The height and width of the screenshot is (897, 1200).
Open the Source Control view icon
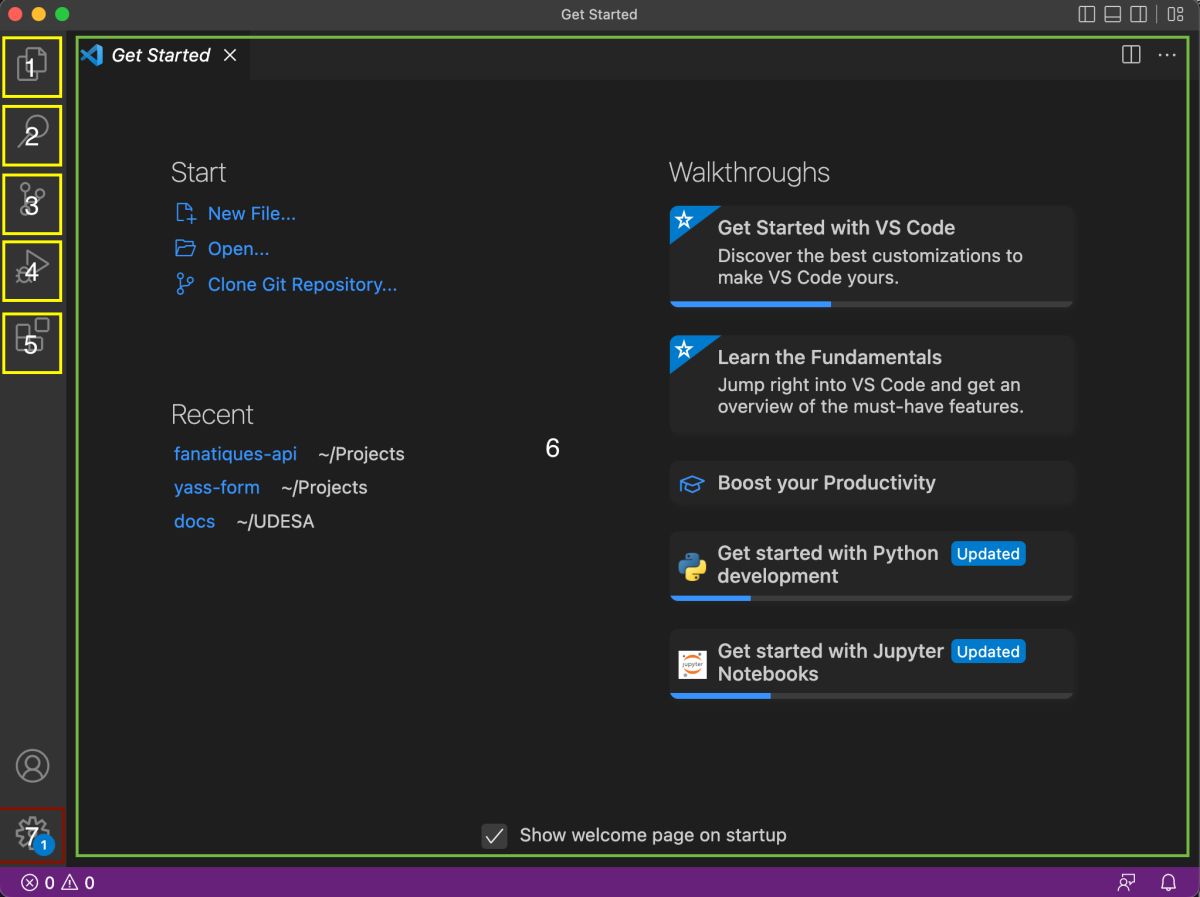(32, 203)
